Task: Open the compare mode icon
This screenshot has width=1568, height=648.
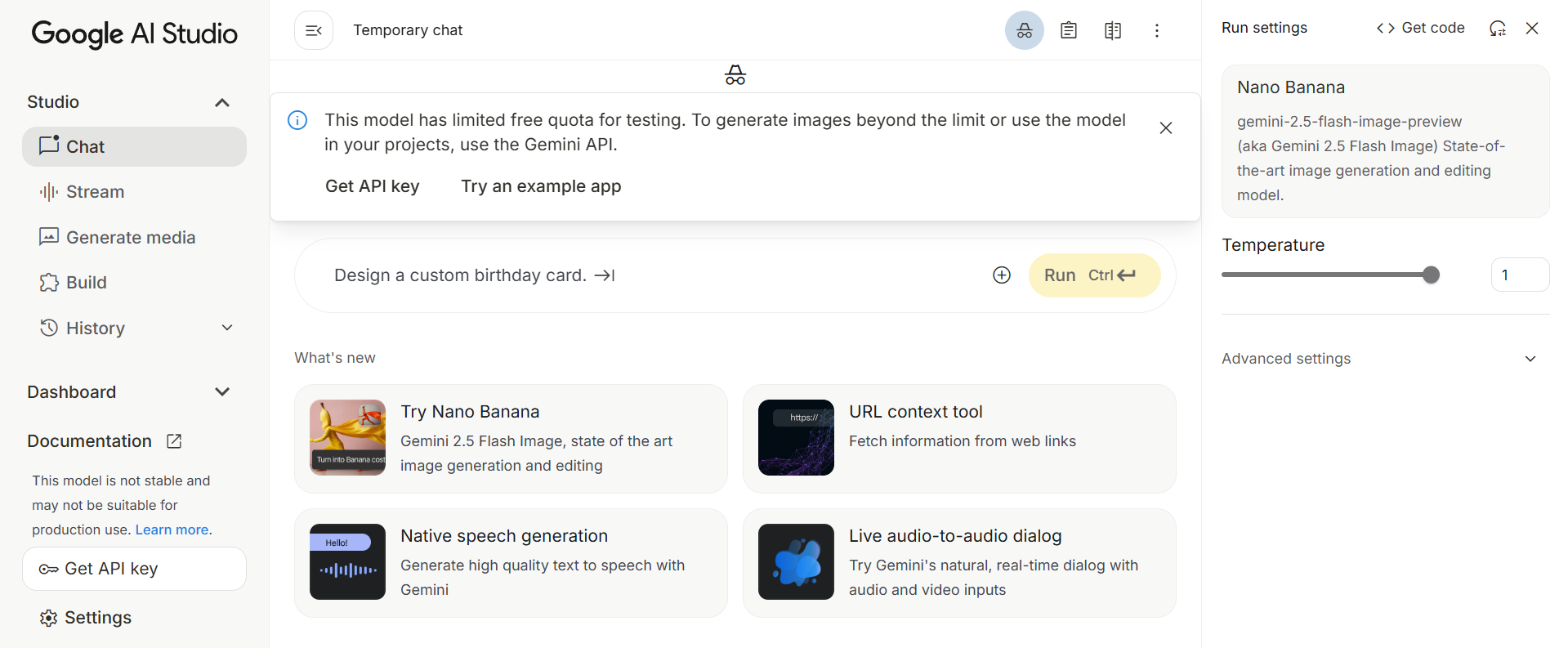Action: click(1113, 30)
